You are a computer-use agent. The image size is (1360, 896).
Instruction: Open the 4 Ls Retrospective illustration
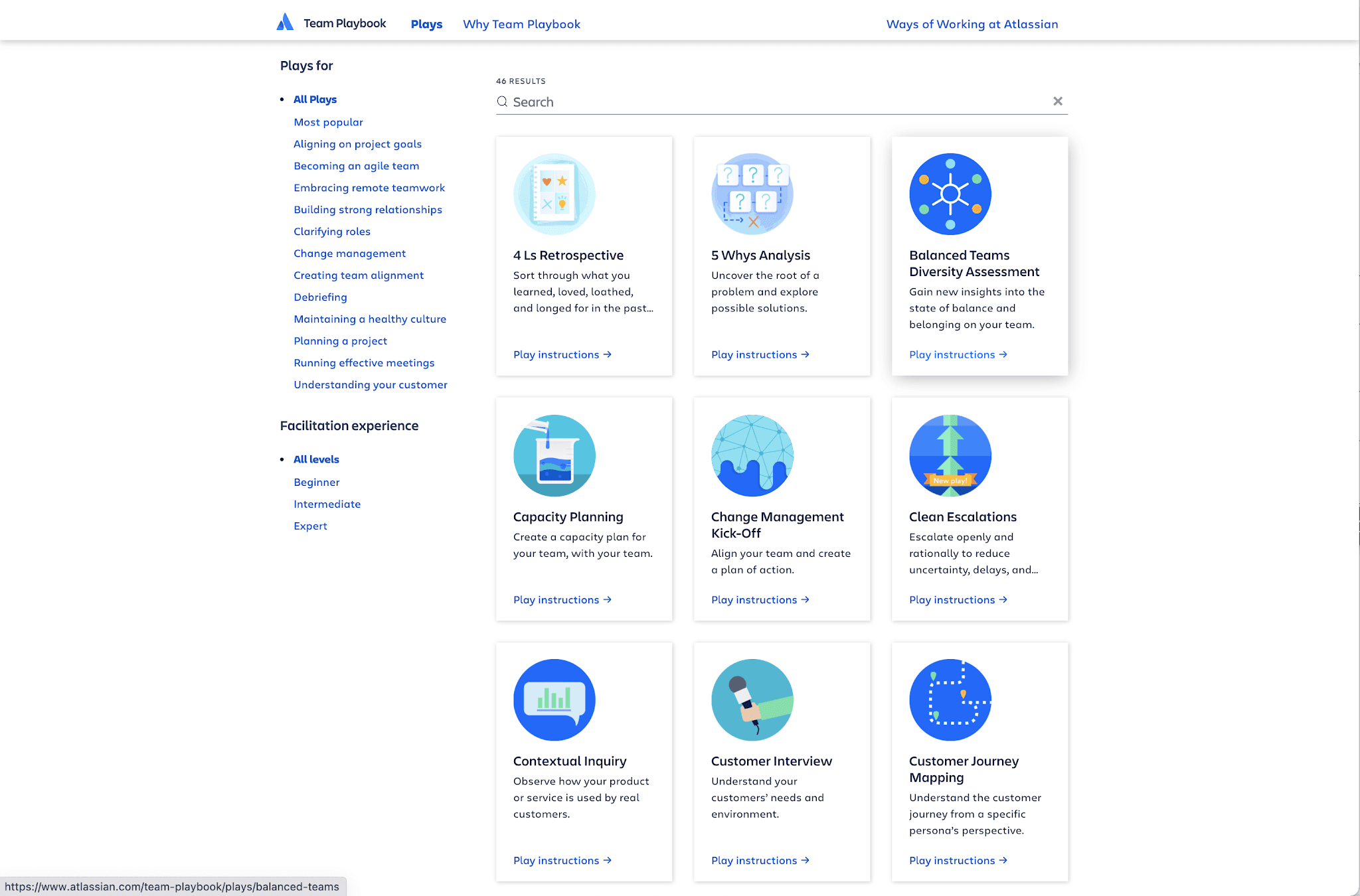pos(554,194)
